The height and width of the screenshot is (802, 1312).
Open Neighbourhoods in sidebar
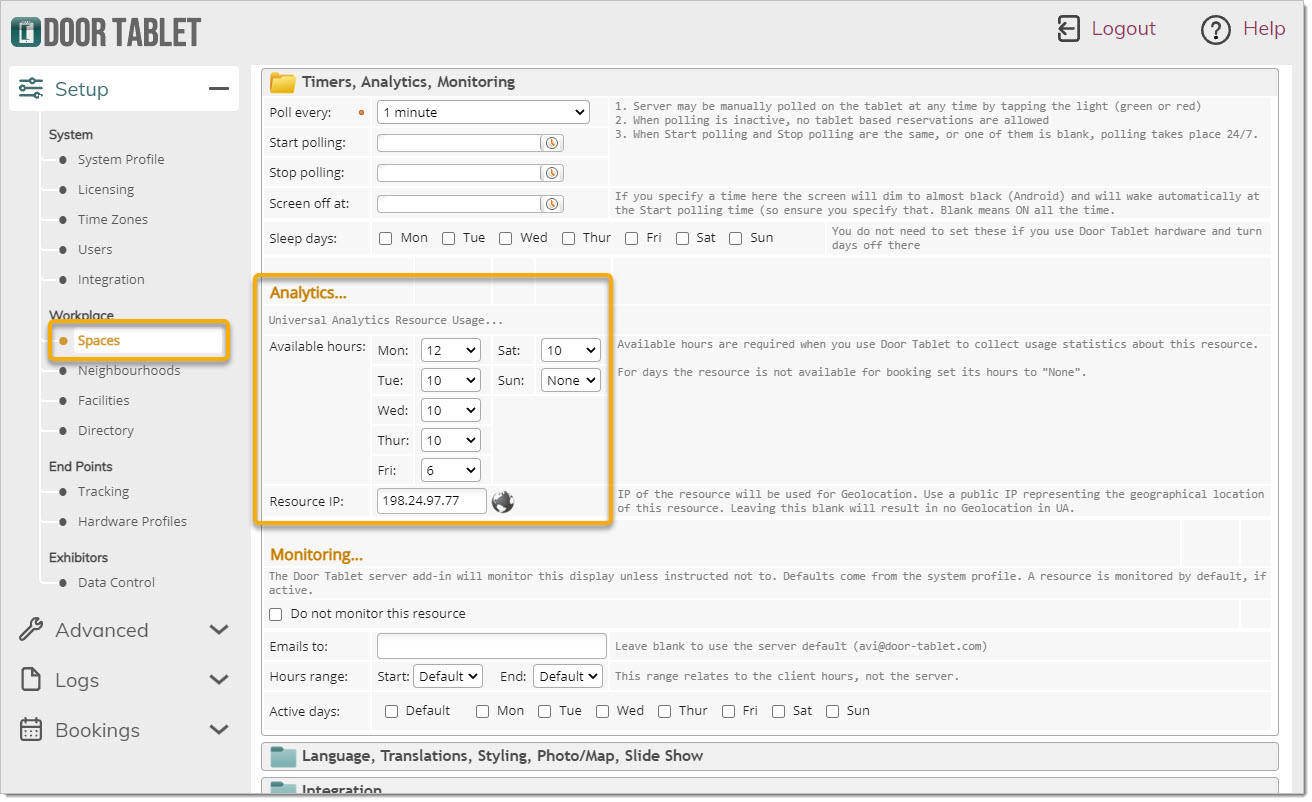pos(129,371)
